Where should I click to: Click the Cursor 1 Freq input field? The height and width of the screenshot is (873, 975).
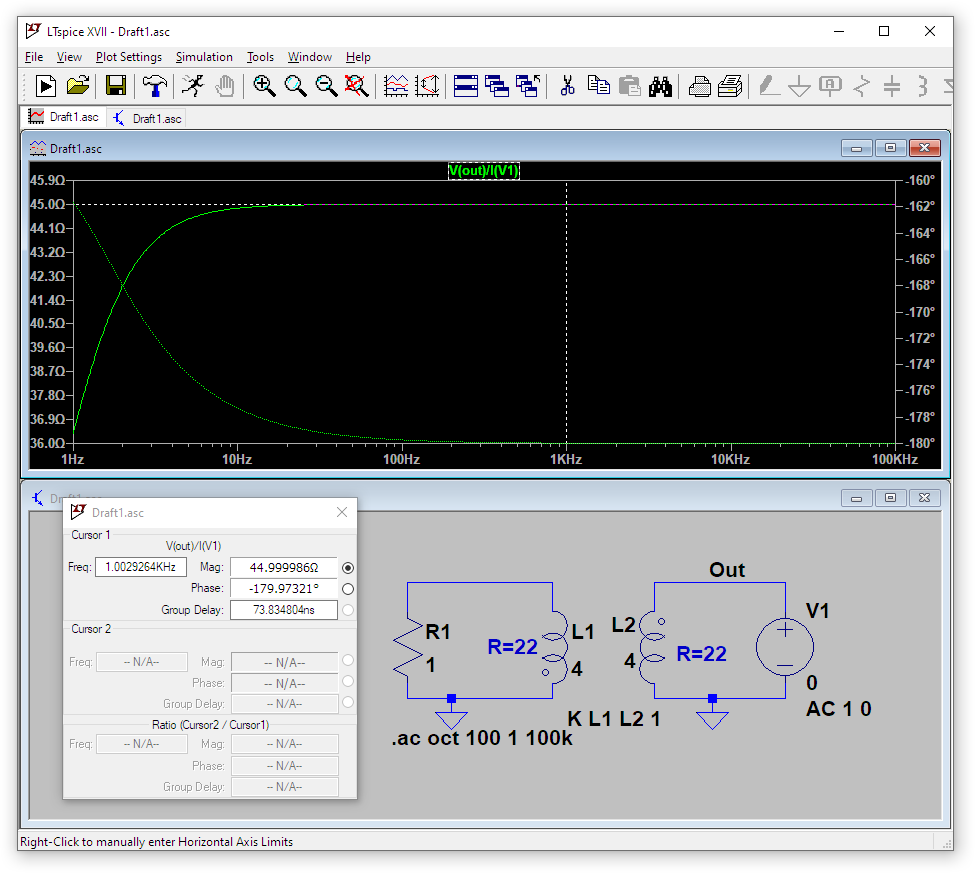pos(141,567)
